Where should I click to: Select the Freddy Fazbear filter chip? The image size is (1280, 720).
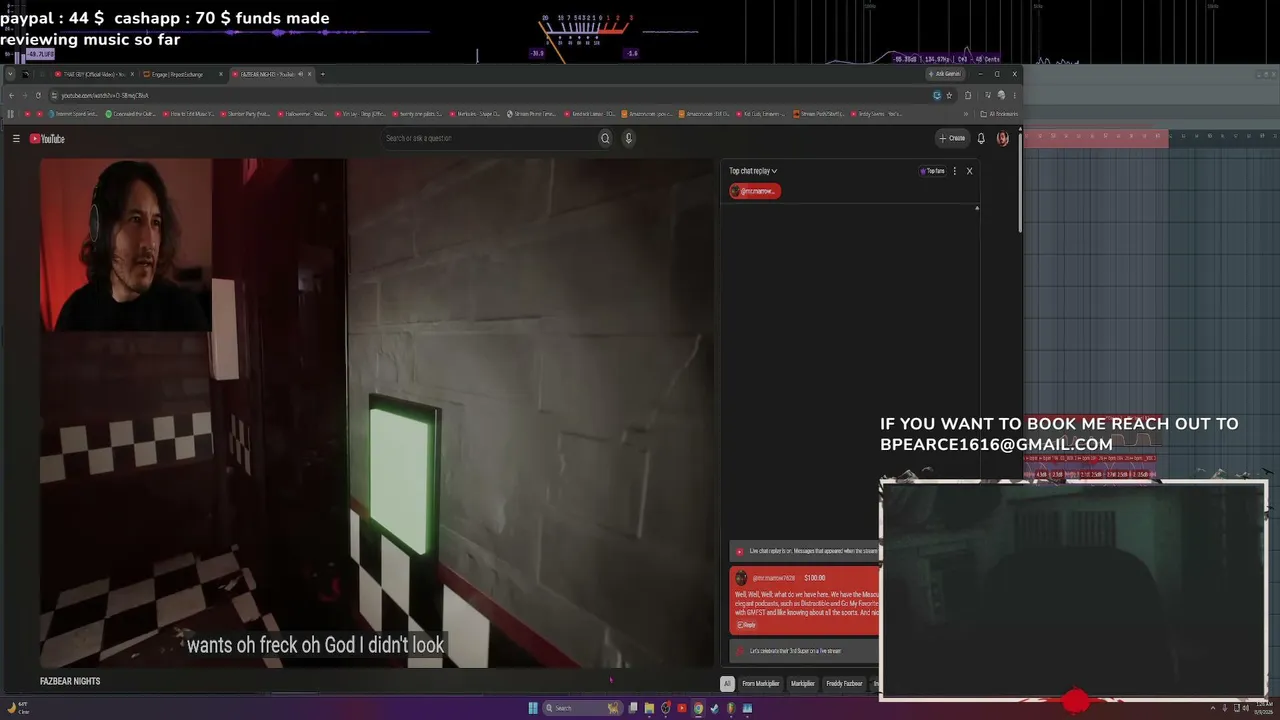844,684
